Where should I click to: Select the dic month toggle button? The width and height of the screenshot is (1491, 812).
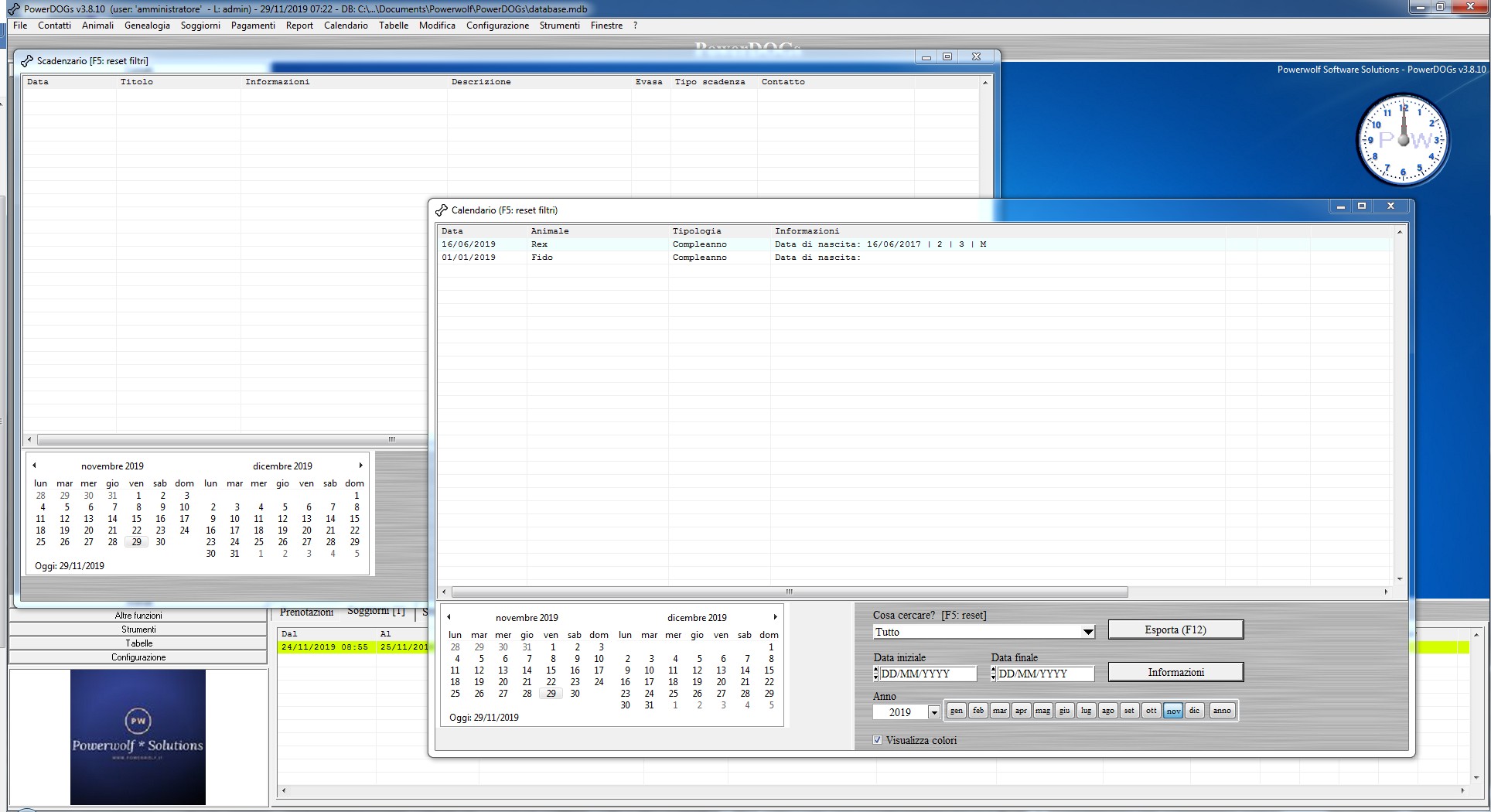click(x=1195, y=711)
